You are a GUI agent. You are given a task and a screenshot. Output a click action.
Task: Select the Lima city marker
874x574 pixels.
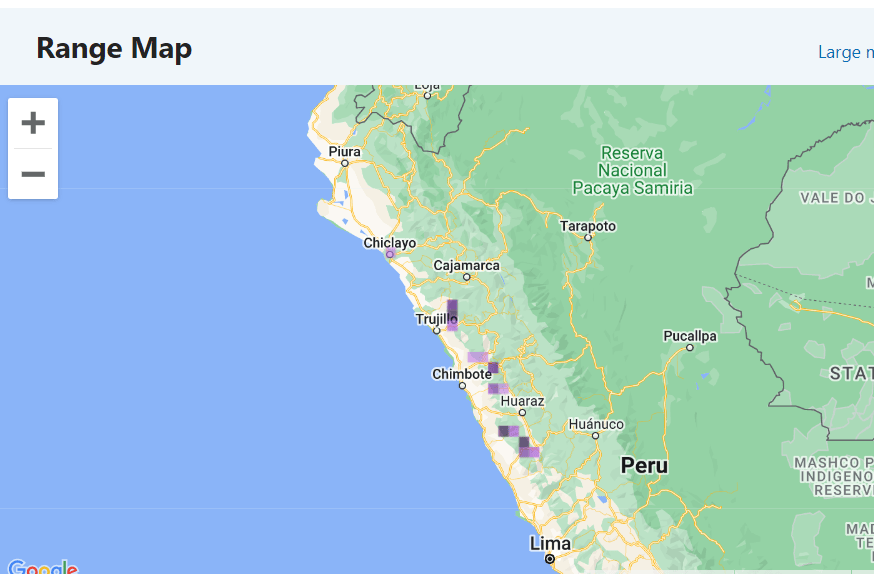550,558
